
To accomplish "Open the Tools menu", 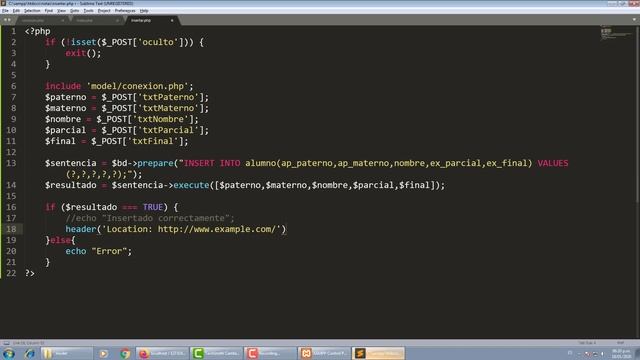I will pos(89,11).
